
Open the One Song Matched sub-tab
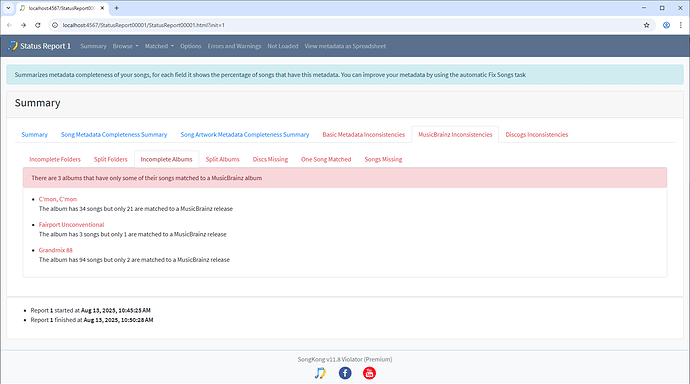326,159
